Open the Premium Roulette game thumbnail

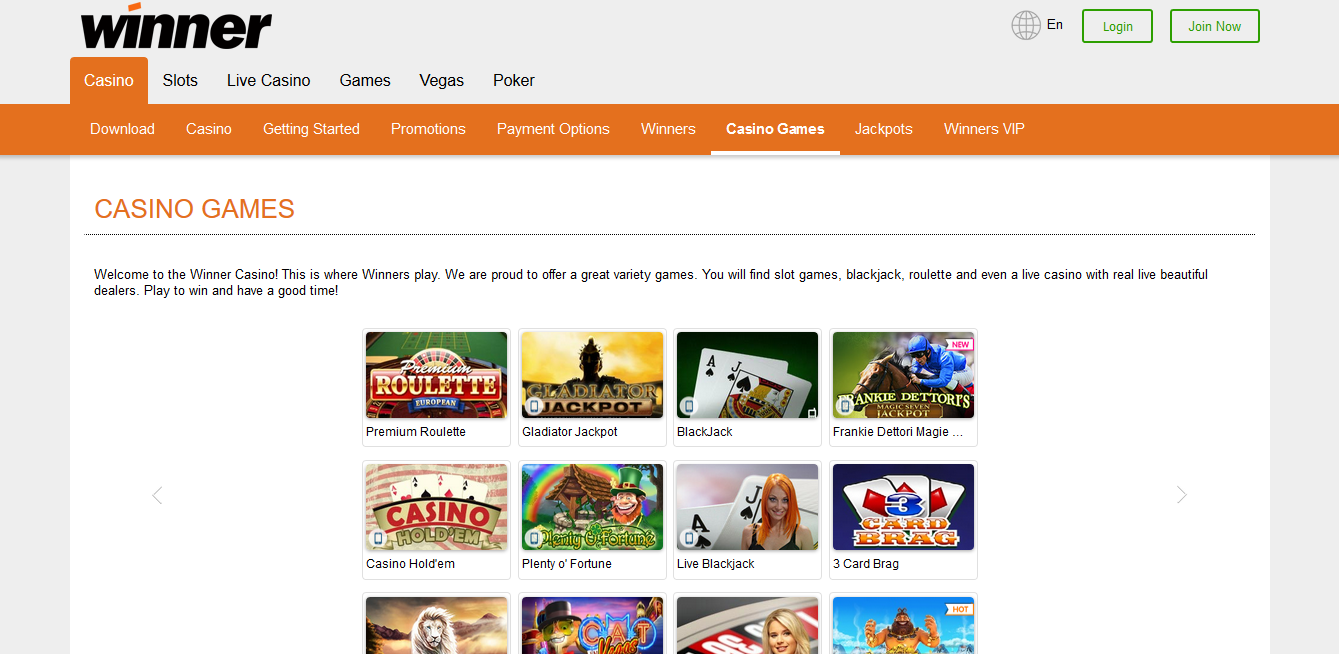click(x=437, y=375)
